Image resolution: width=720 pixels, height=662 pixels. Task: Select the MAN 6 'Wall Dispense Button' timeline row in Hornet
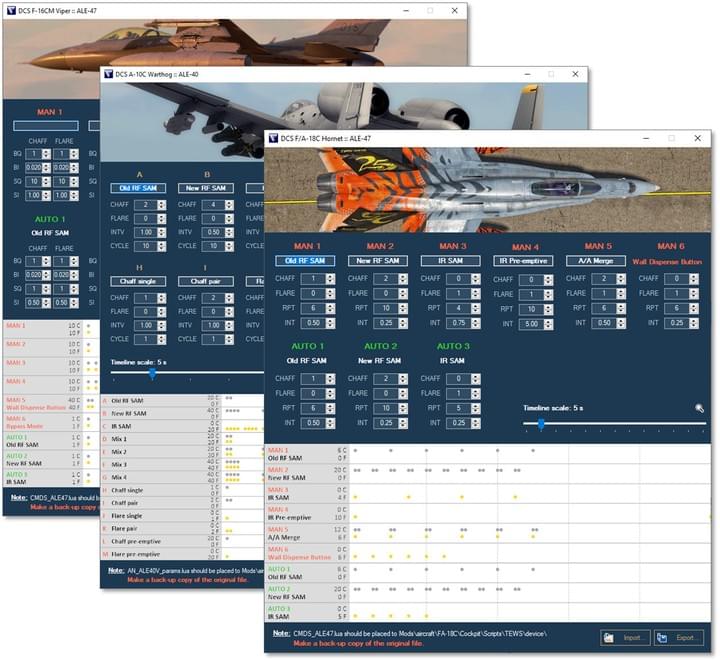pos(488,553)
